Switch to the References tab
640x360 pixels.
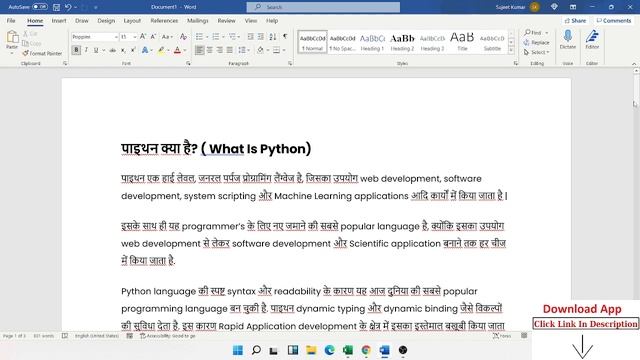click(x=164, y=20)
